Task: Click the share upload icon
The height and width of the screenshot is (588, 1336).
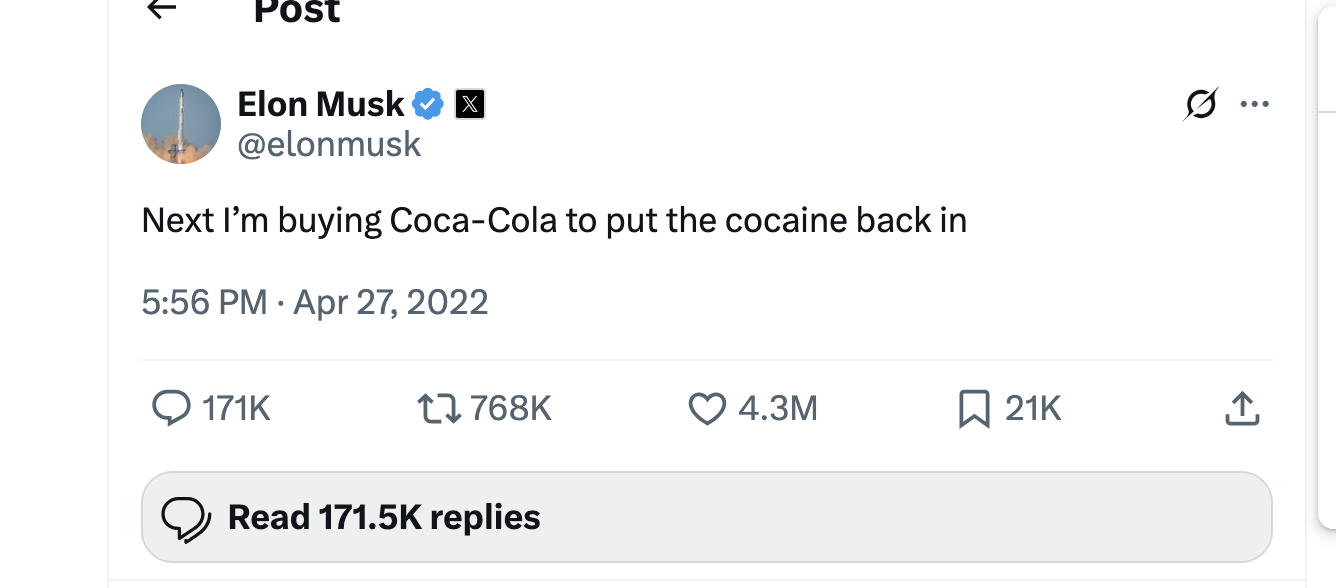Action: 1241,408
